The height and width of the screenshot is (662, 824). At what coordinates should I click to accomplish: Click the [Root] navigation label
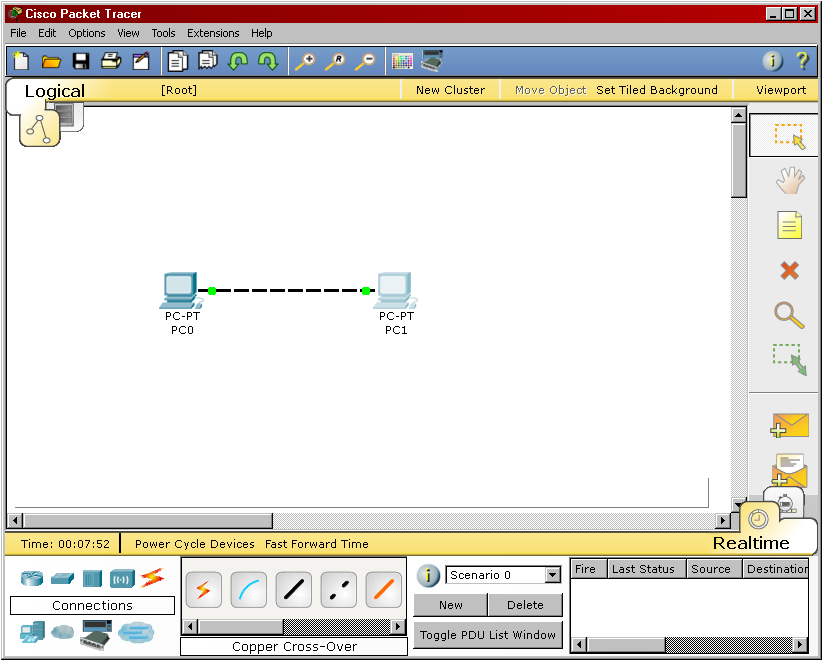coord(179,90)
